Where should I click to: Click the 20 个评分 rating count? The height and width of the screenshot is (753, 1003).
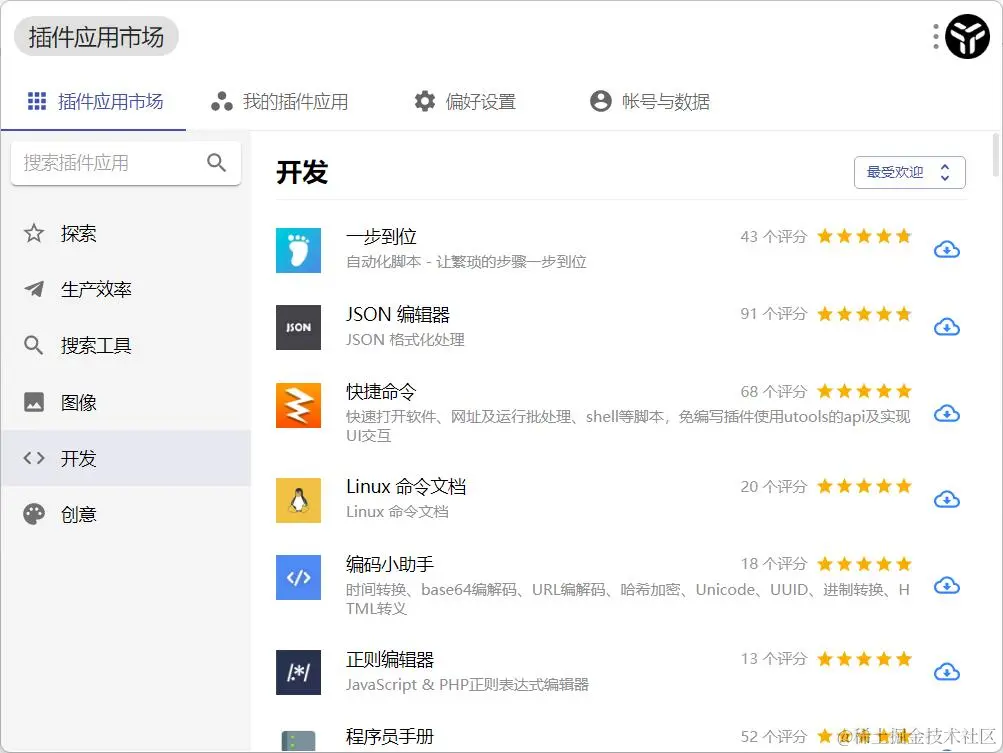pos(774,487)
